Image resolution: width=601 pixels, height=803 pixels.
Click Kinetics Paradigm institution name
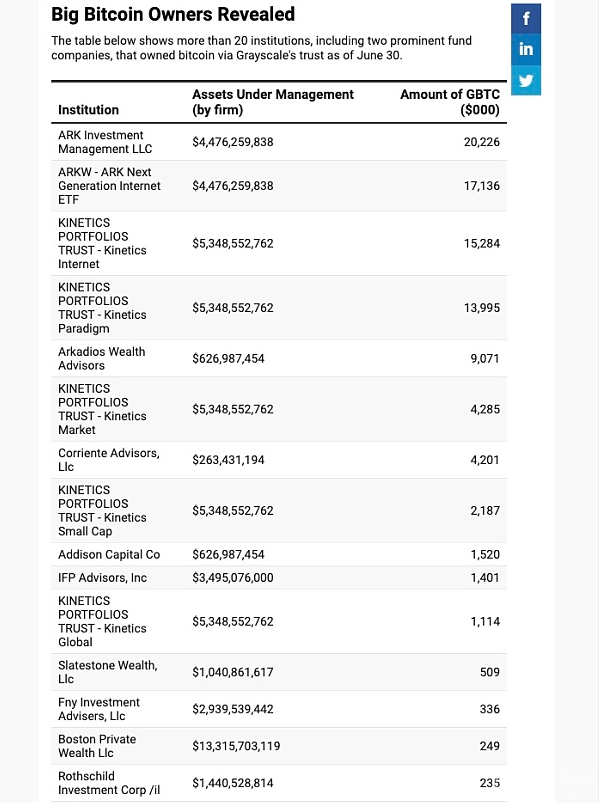tap(102, 308)
